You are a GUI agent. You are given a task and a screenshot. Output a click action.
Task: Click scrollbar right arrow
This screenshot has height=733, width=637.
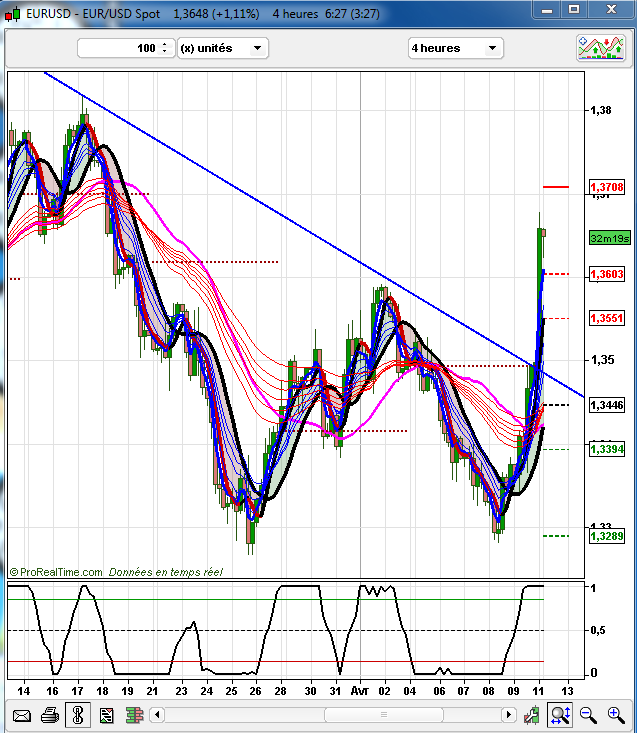[x=508, y=715]
